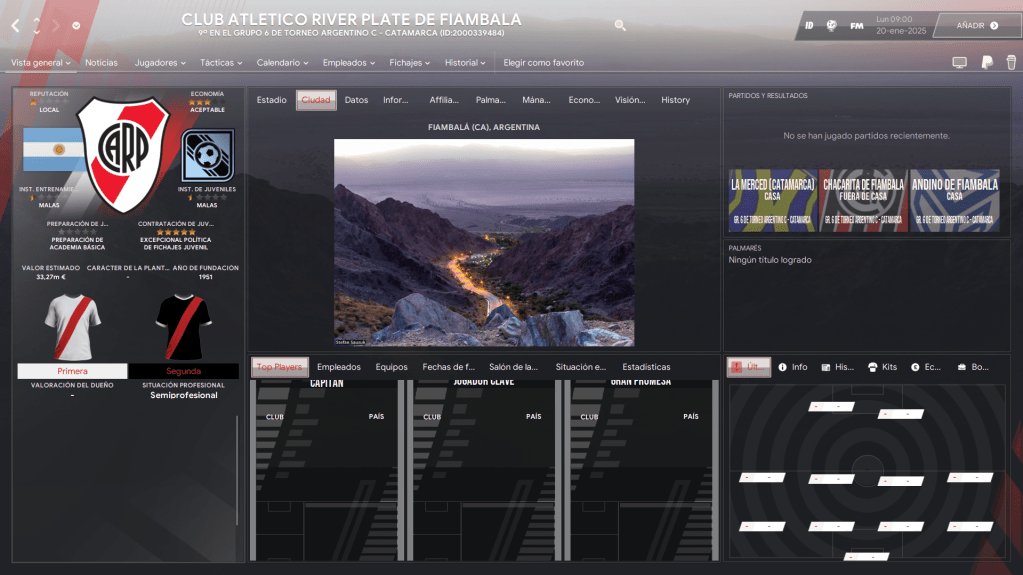
Task: Select the Primera kit toggle
Action: pyautogui.click(x=72, y=371)
